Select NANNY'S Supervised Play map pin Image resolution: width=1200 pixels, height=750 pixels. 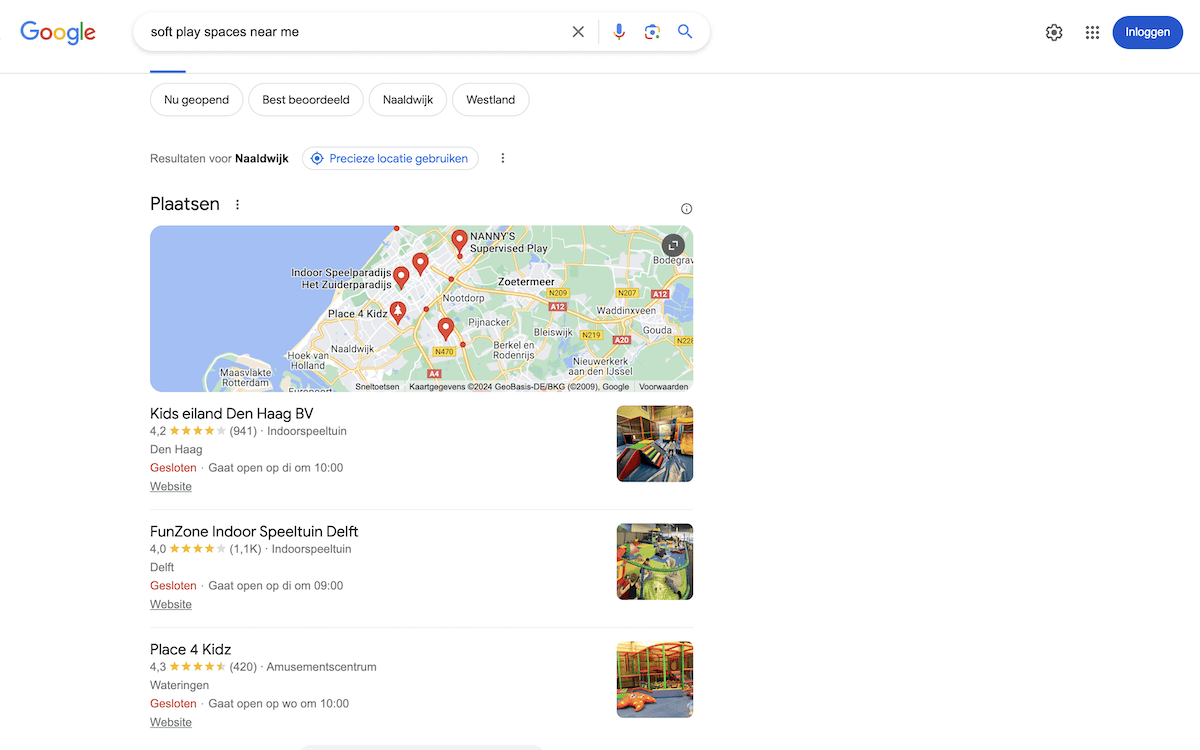click(x=459, y=241)
